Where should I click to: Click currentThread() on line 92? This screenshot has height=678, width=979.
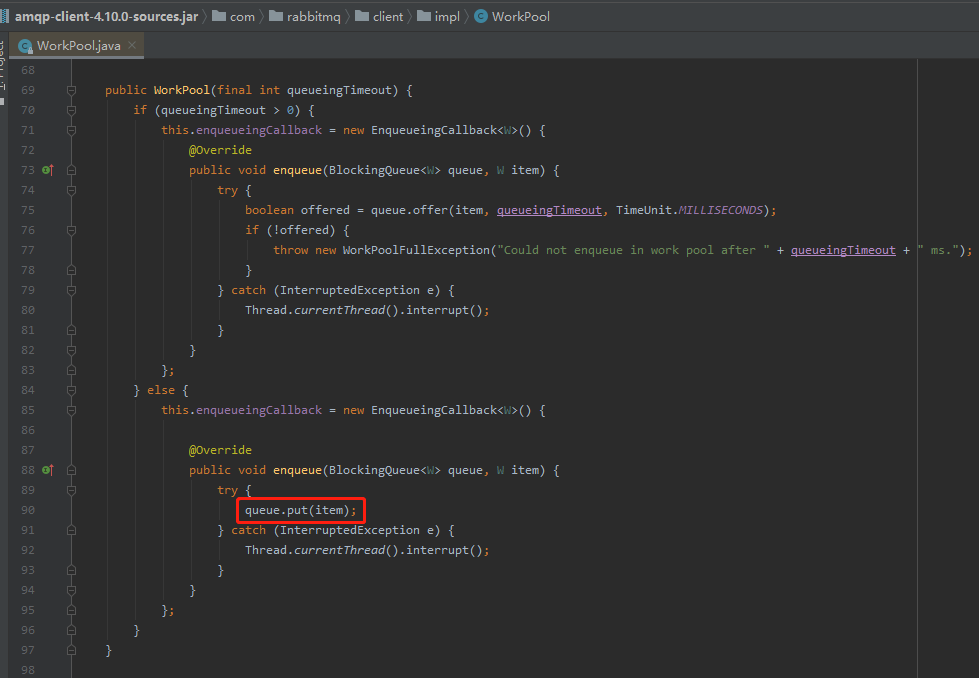click(346, 550)
